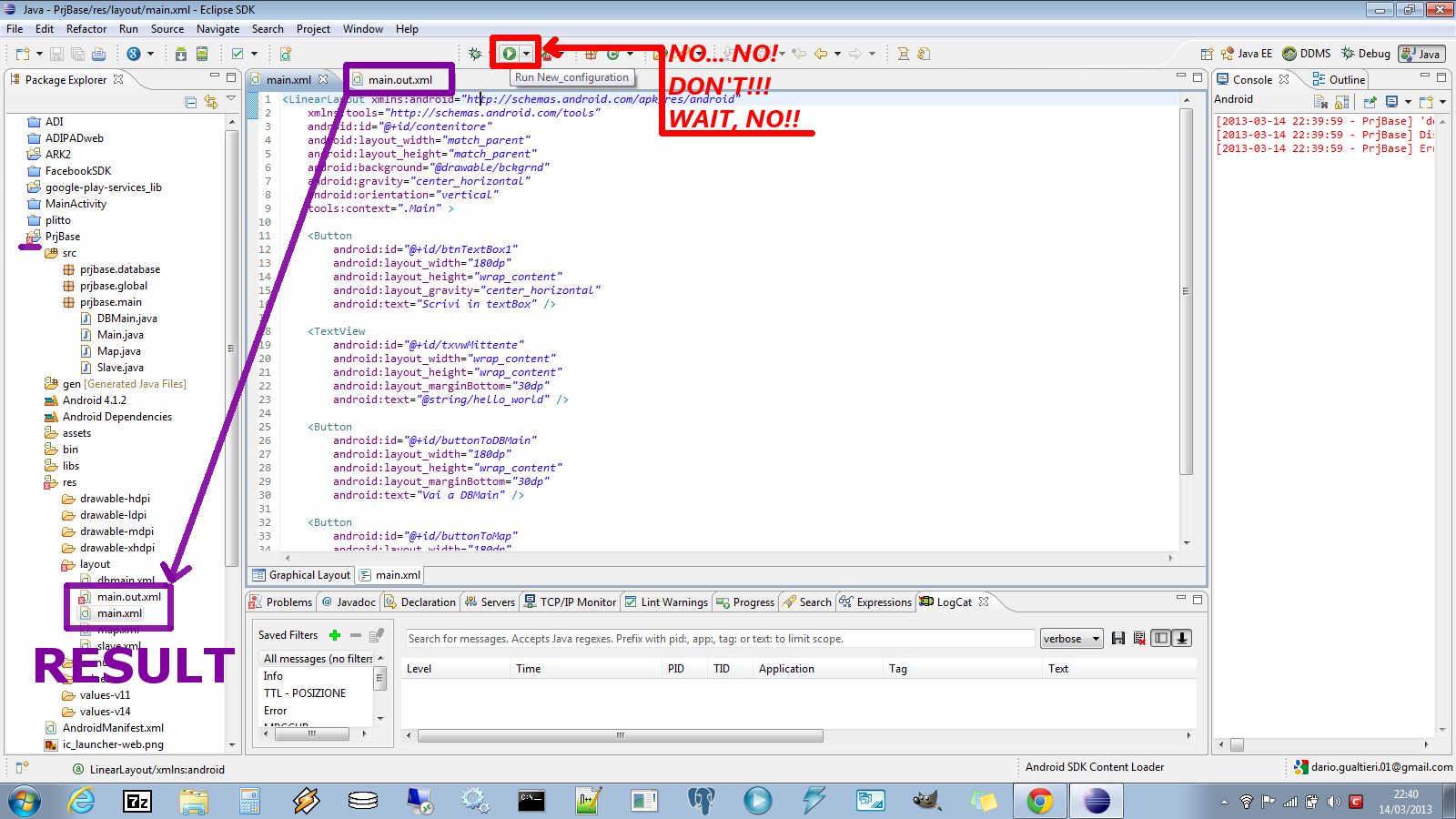1456x819 pixels.
Task: Click the green Run button in the toolbar
Action: [x=510, y=54]
